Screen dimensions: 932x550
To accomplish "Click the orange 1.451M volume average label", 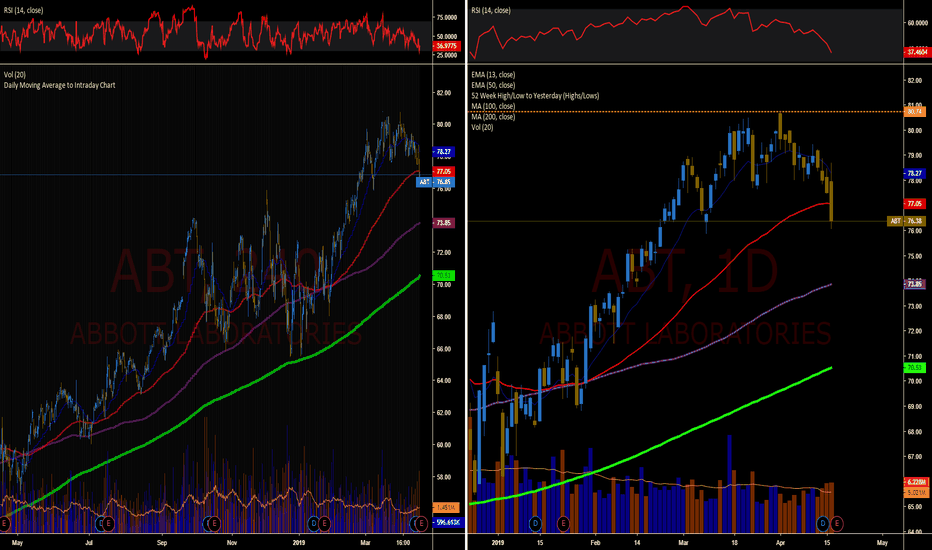I will [x=446, y=507].
